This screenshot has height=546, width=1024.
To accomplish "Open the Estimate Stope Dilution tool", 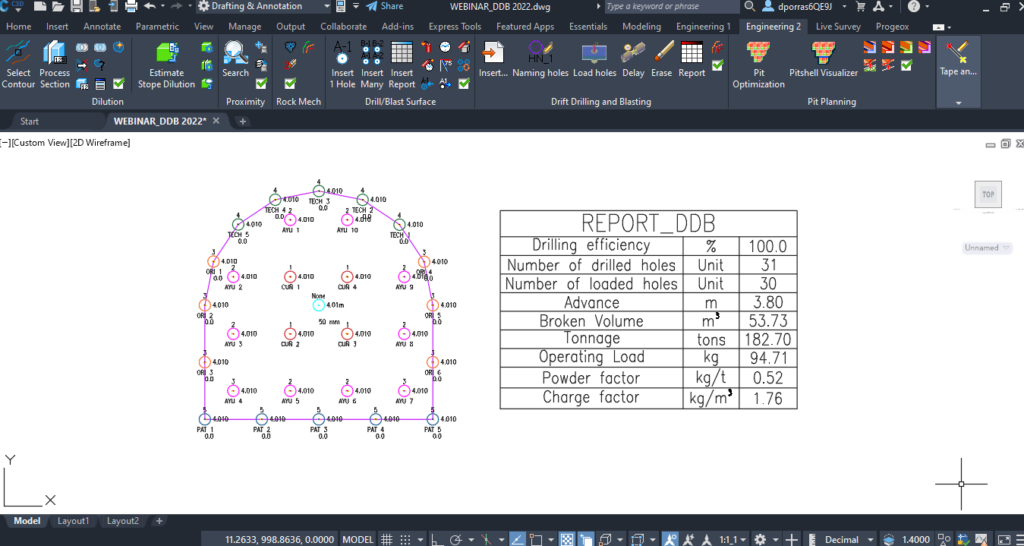I will pos(166,64).
